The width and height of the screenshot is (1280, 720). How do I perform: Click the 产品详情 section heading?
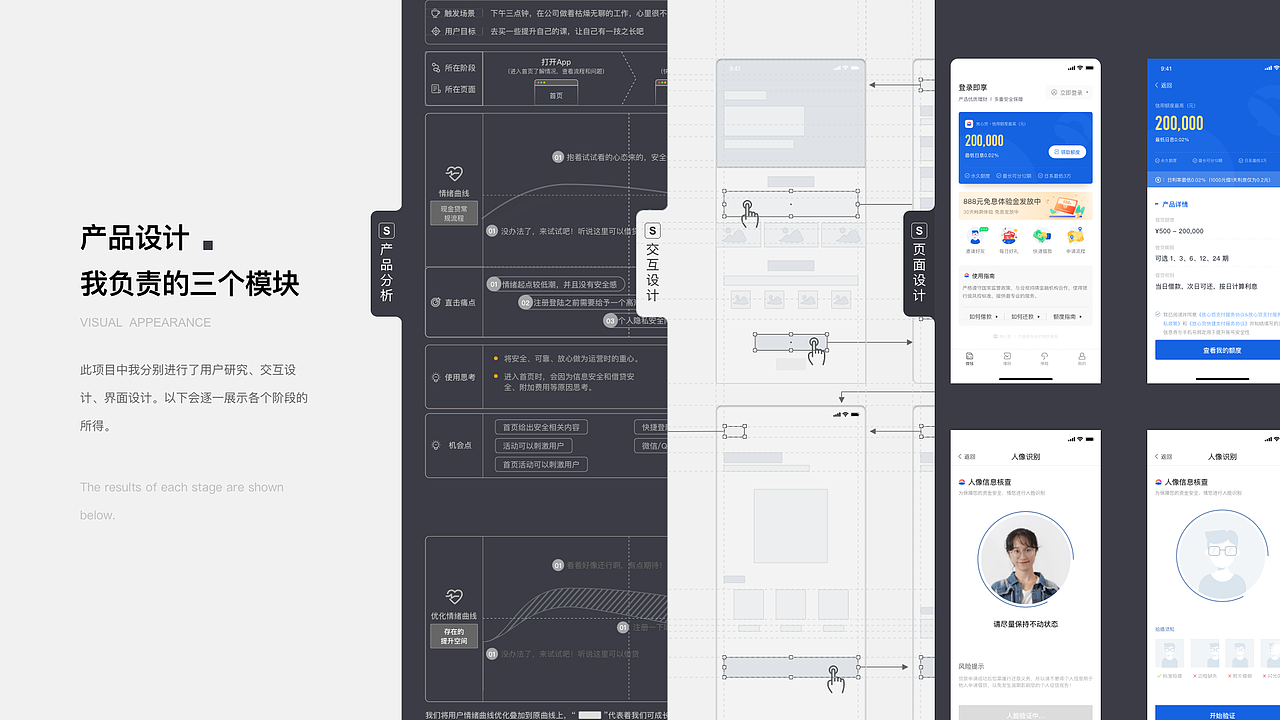1177,204
